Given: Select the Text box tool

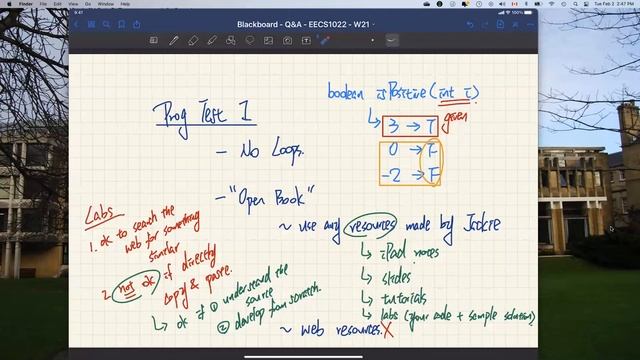Looking at the screenshot, I should pos(306,40).
